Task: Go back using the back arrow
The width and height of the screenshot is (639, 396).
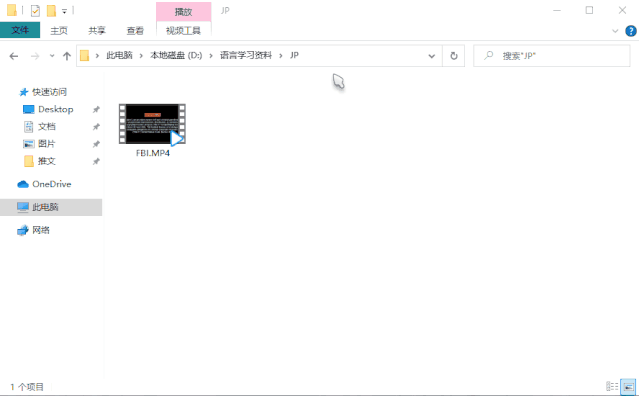Action: (14, 56)
